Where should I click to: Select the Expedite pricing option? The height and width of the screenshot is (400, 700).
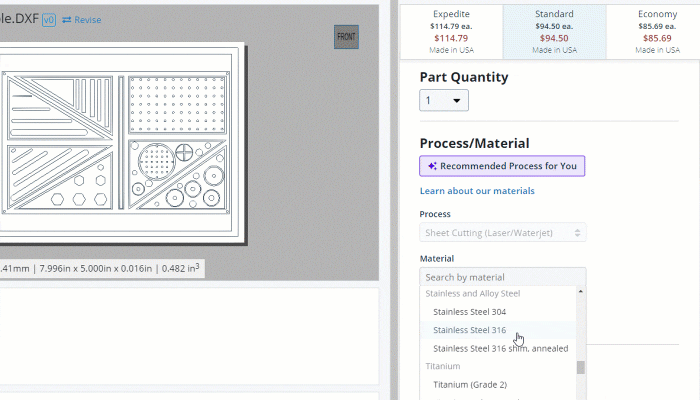pyautogui.click(x=451, y=32)
